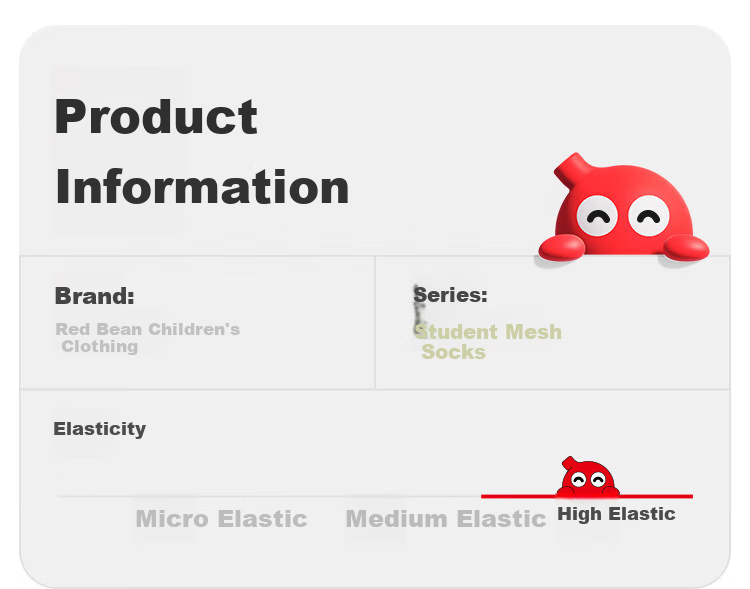Select the Medium Elastic option
This screenshot has height=589, width=750.
tap(445, 519)
